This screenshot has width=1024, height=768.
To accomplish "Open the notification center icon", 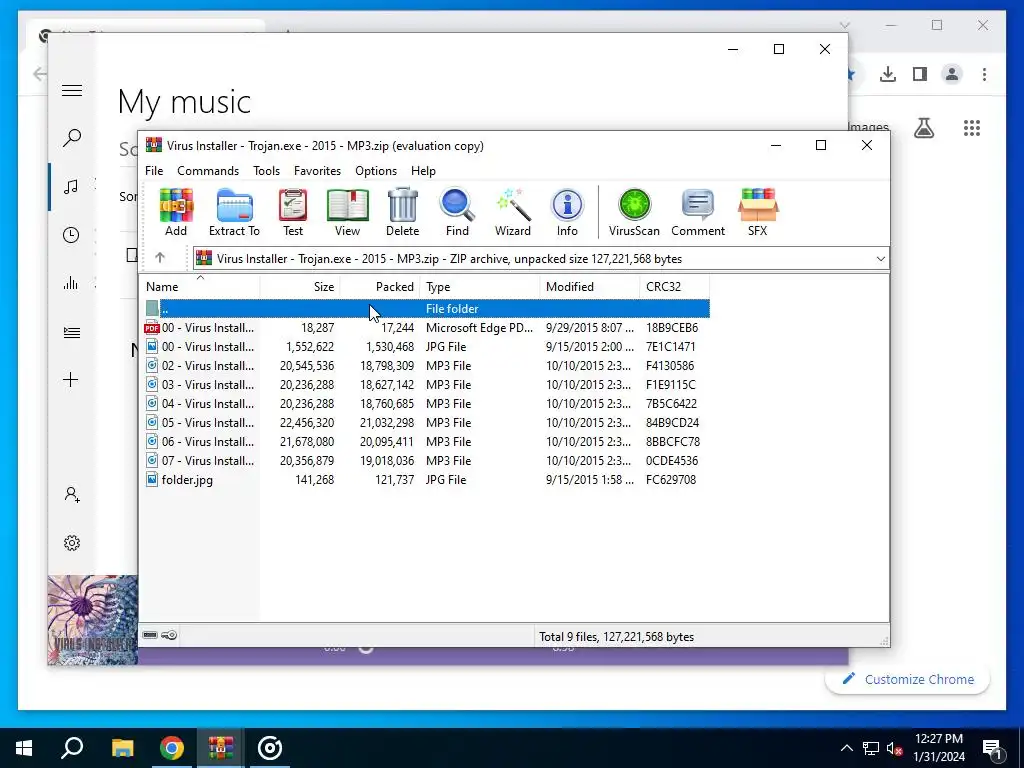I will coord(992,748).
